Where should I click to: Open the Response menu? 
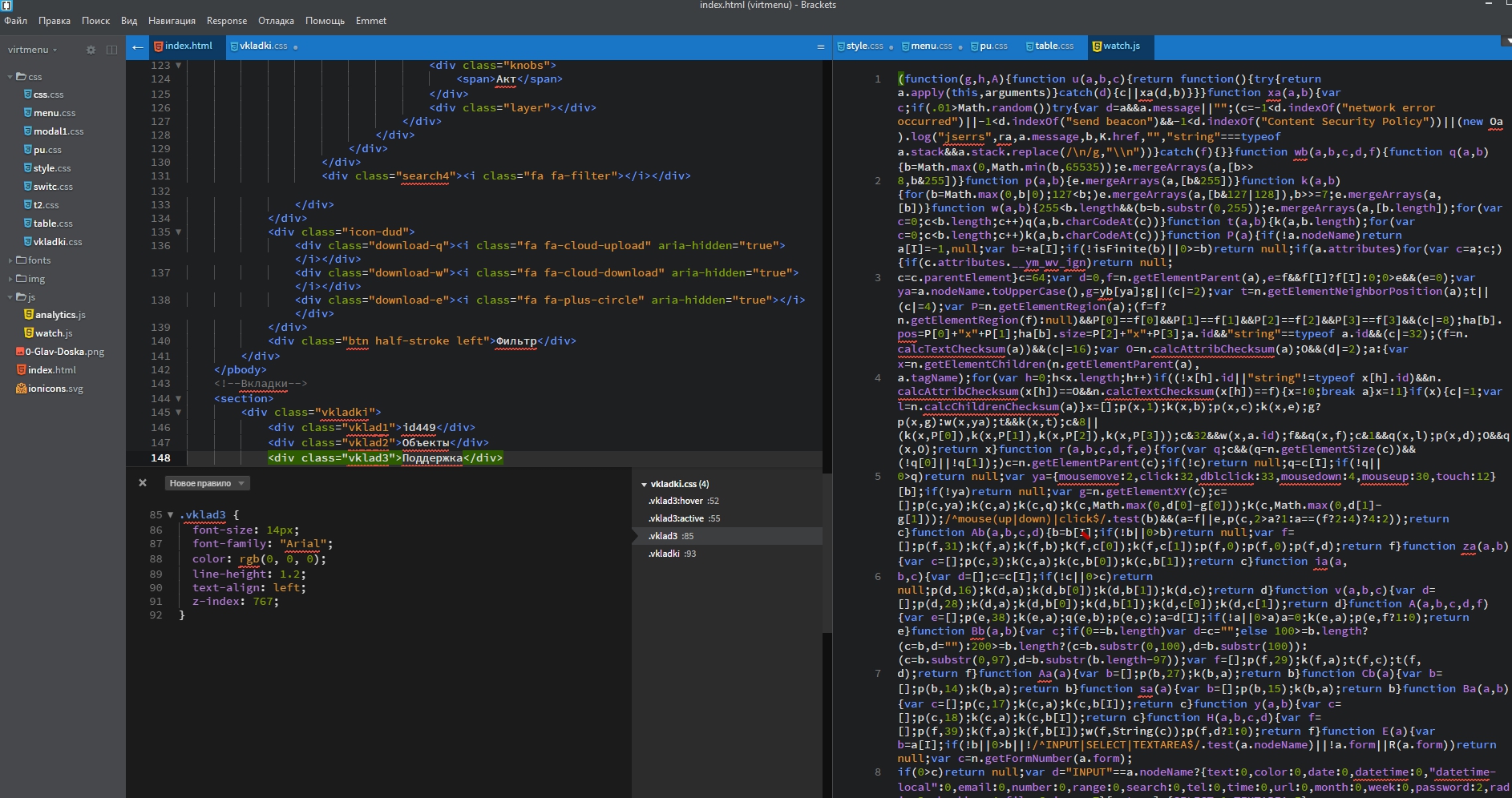(227, 21)
